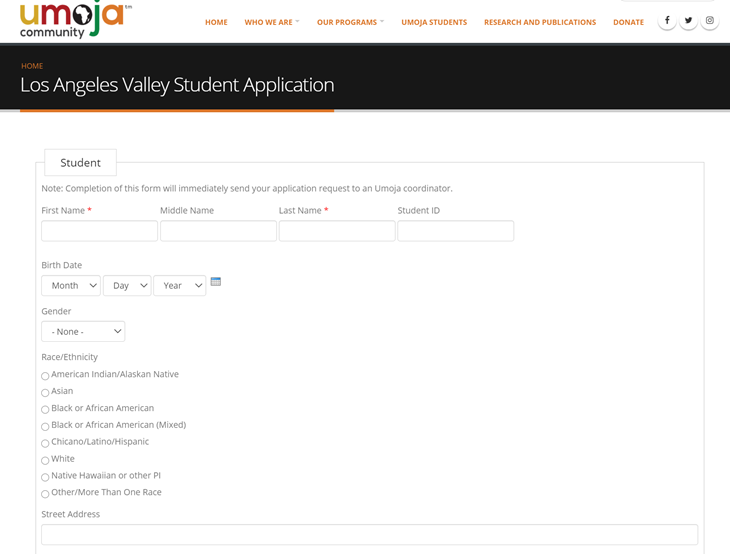This screenshot has height=554, width=730.
Task: Choose Black or African American radio button
Action: (x=45, y=410)
